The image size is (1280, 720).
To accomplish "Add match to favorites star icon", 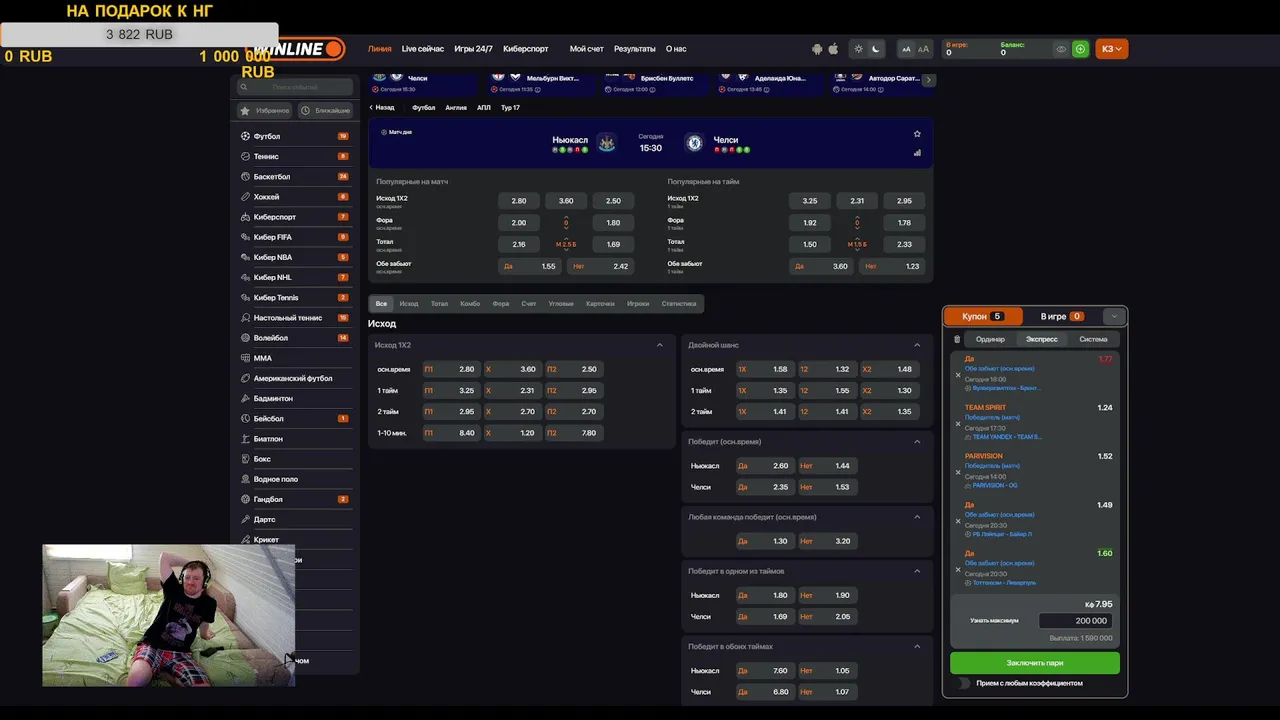I will pos(917,134).
